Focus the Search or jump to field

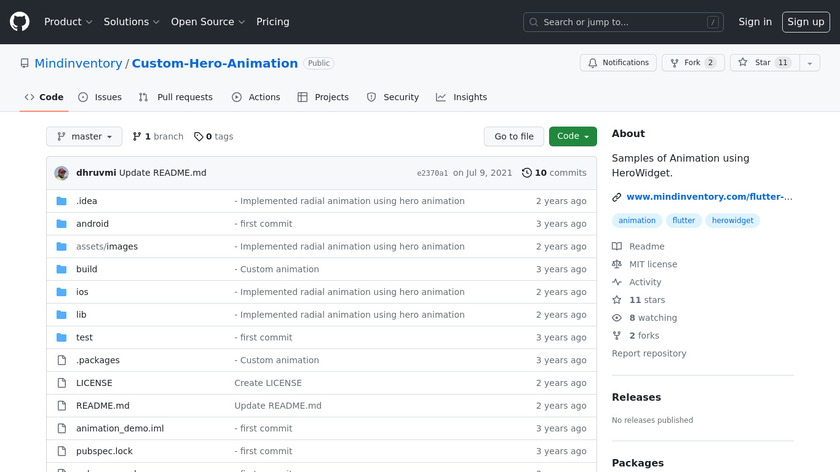623,22
